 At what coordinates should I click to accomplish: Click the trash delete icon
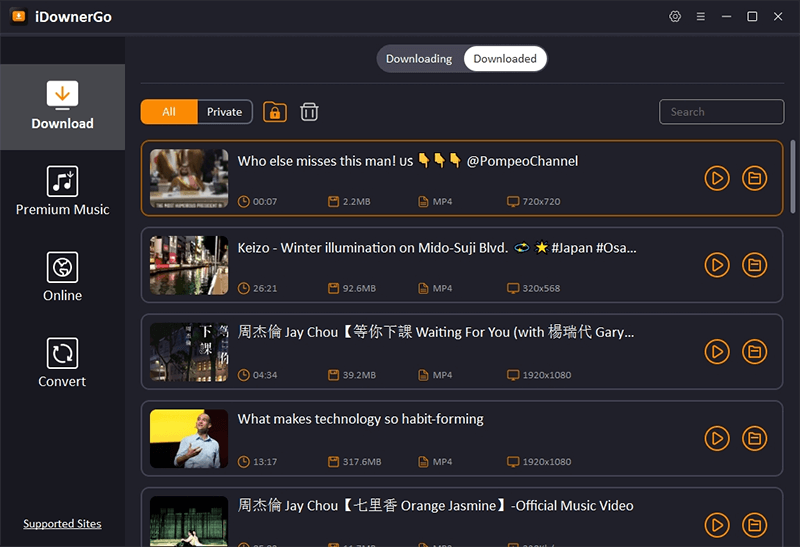[309, 112]
